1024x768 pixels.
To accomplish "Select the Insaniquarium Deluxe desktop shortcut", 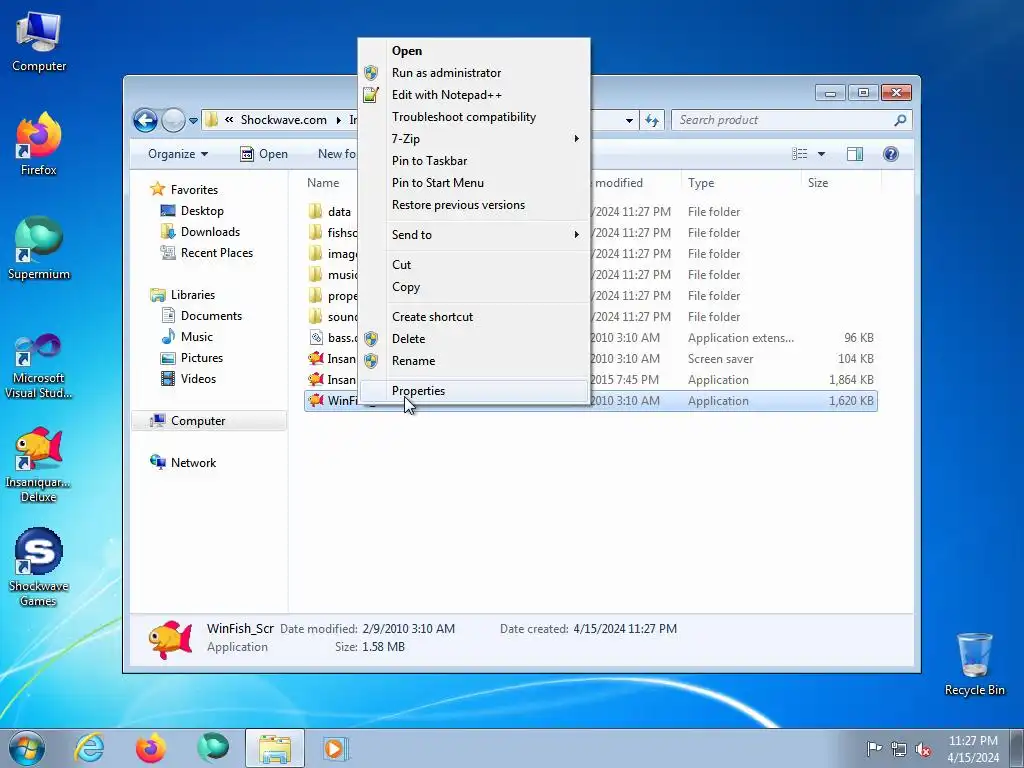I will [x=39, y=465].
